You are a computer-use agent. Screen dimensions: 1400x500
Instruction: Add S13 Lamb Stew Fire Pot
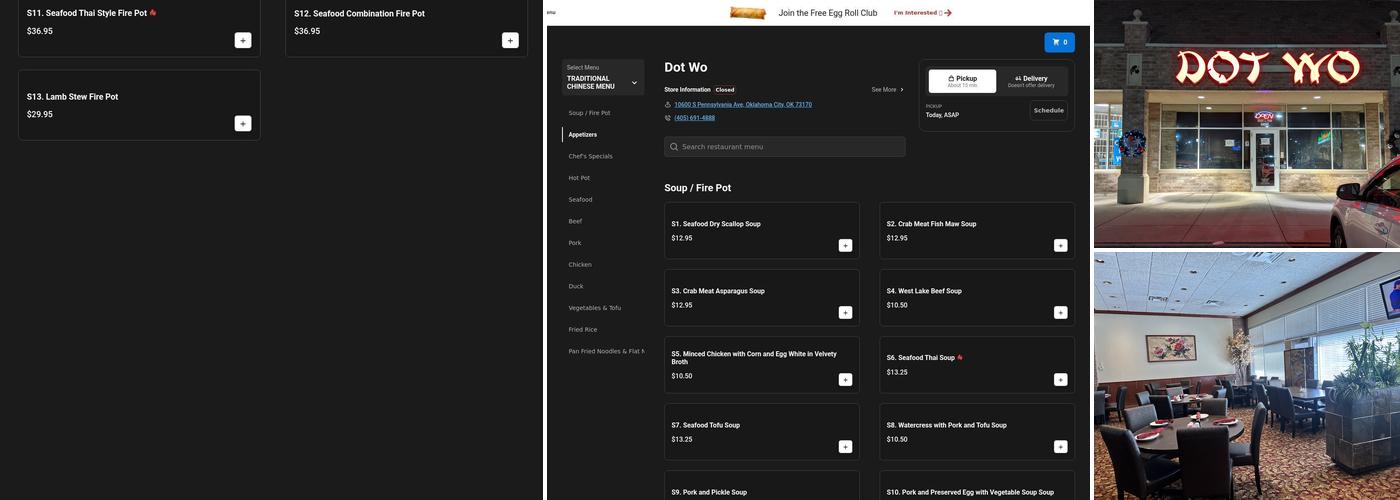tap(243, 123)
